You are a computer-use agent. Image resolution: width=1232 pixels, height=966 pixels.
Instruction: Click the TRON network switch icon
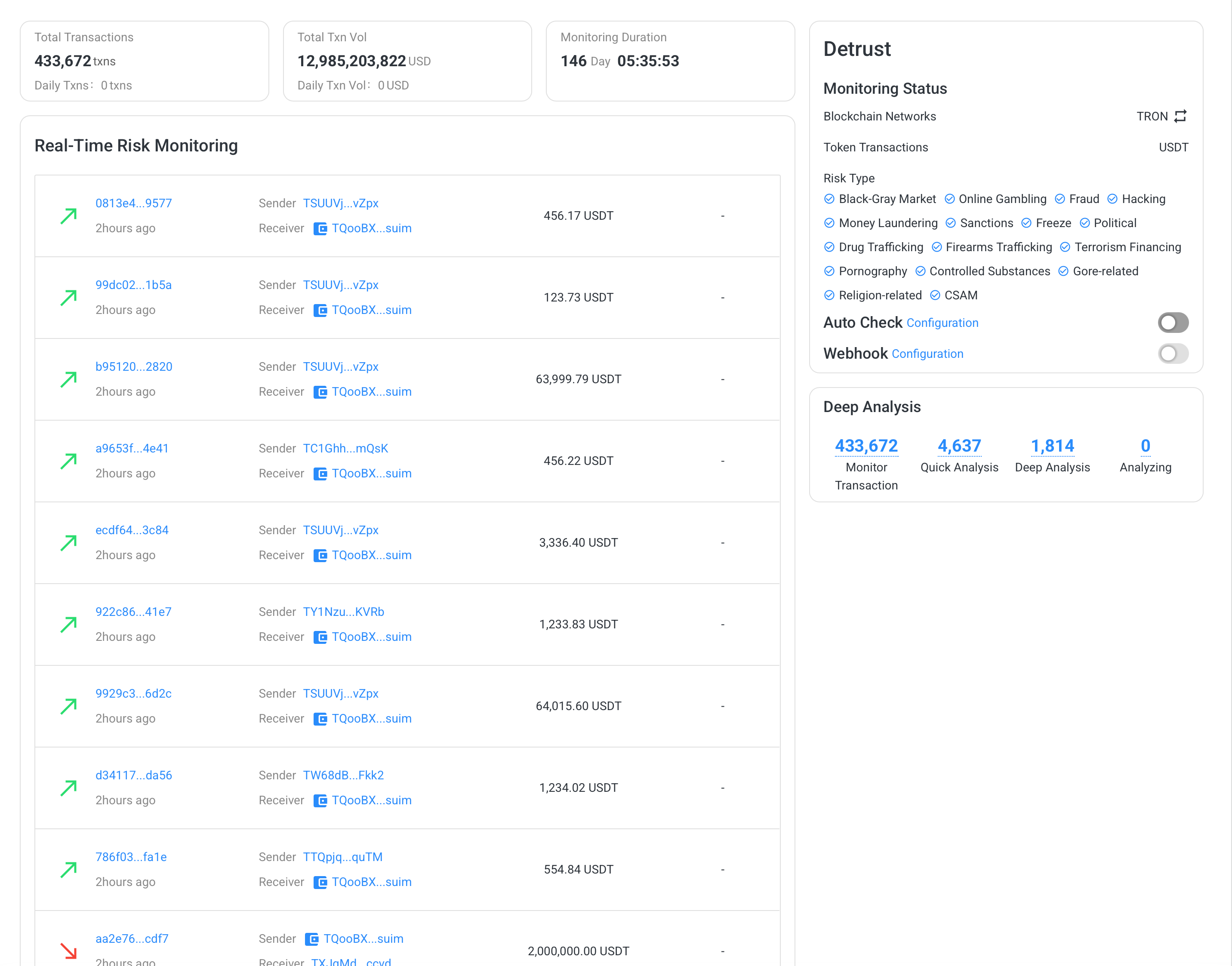(x=1180, y=116)
